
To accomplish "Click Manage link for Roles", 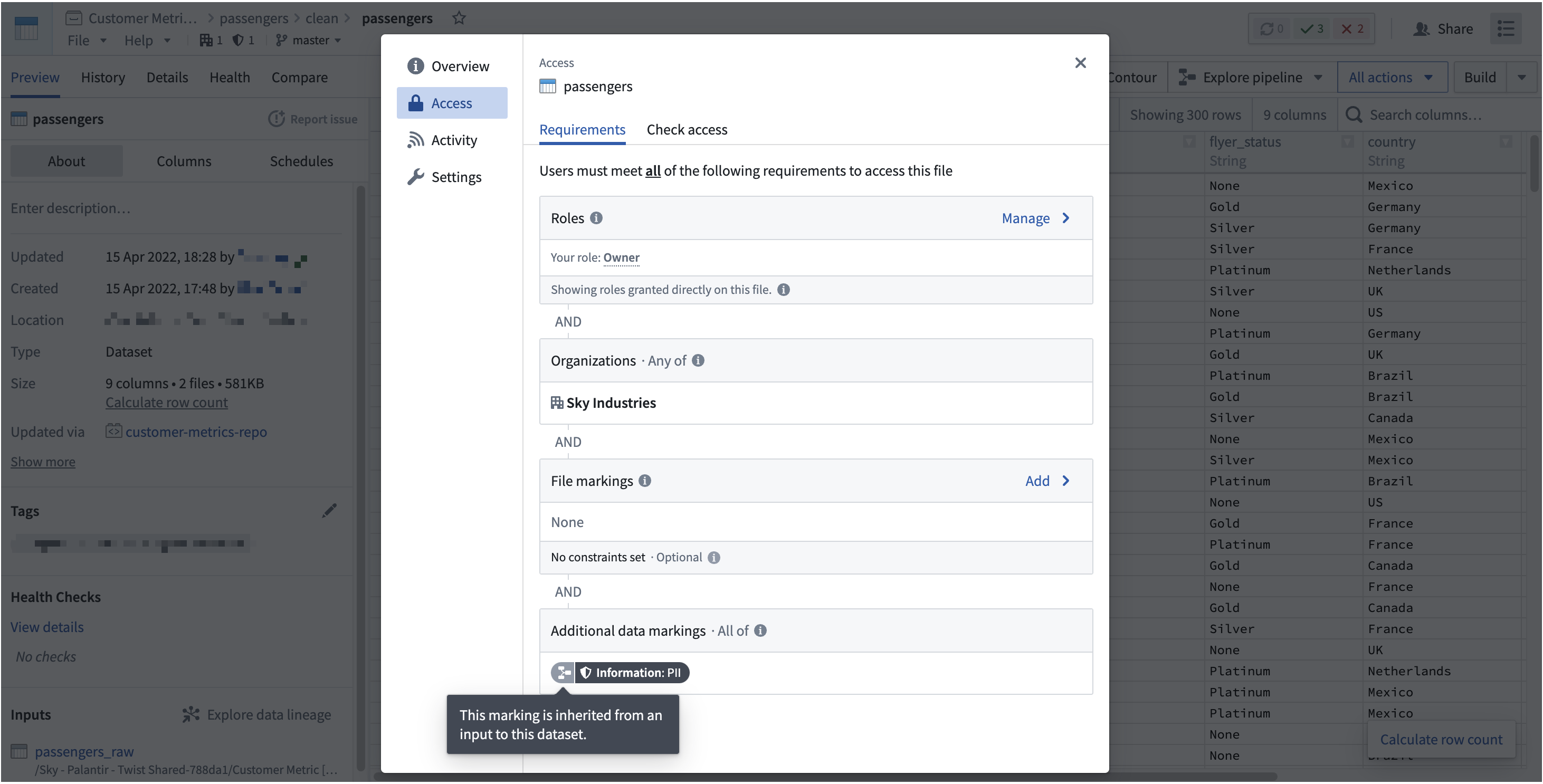I will pos(1036,218).
